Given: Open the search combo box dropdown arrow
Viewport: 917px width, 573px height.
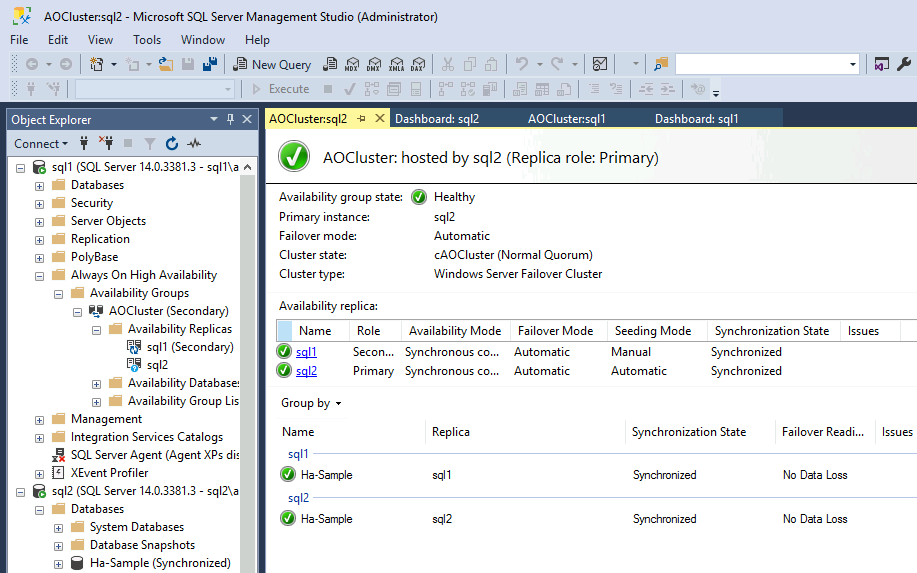Looking at the screenshot, I should (x=853, y=64).
